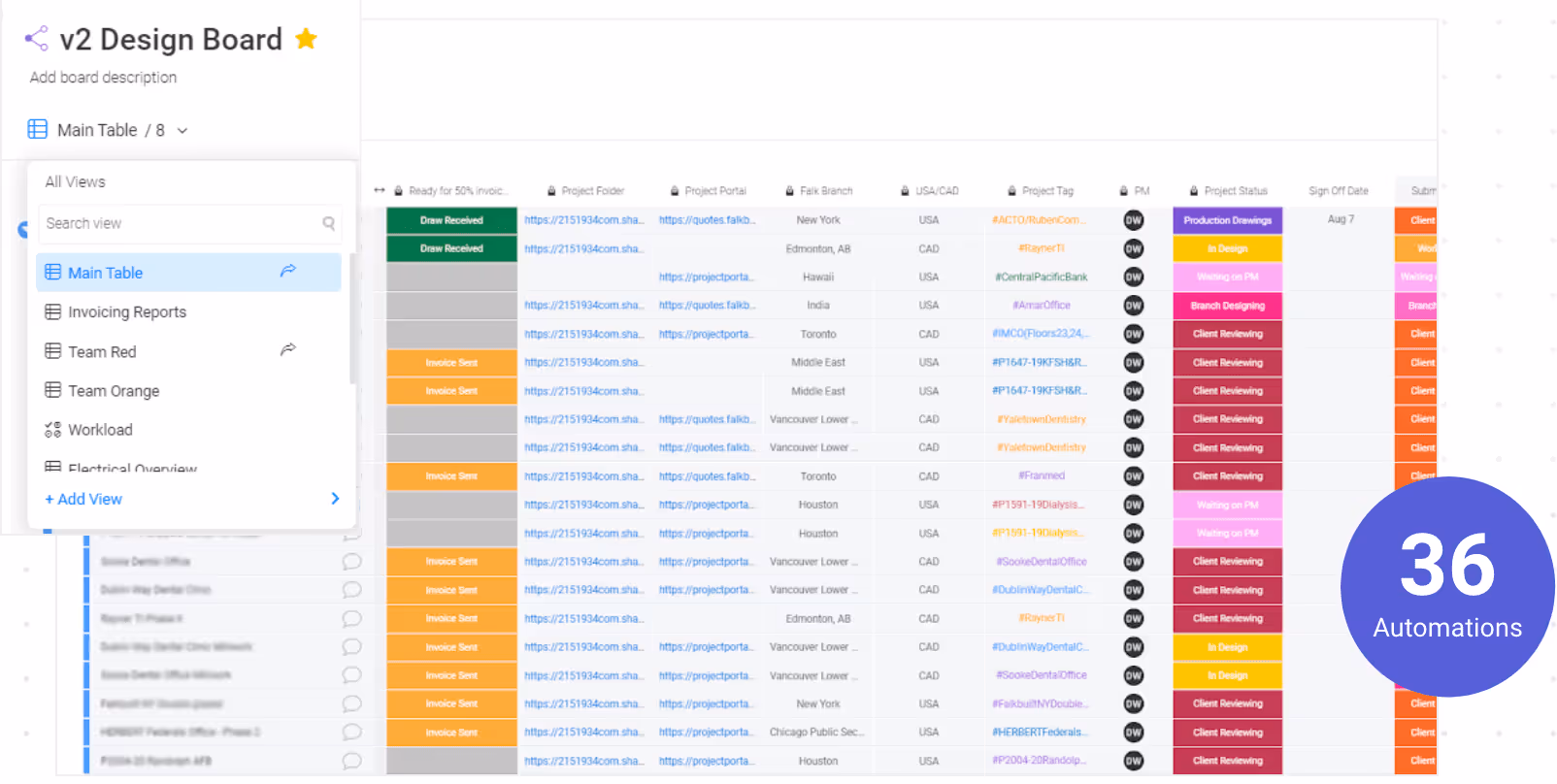Screen dimensions: 1557x784
Task: Click the Falk Branch column header
Action: (x=826, y=191)
